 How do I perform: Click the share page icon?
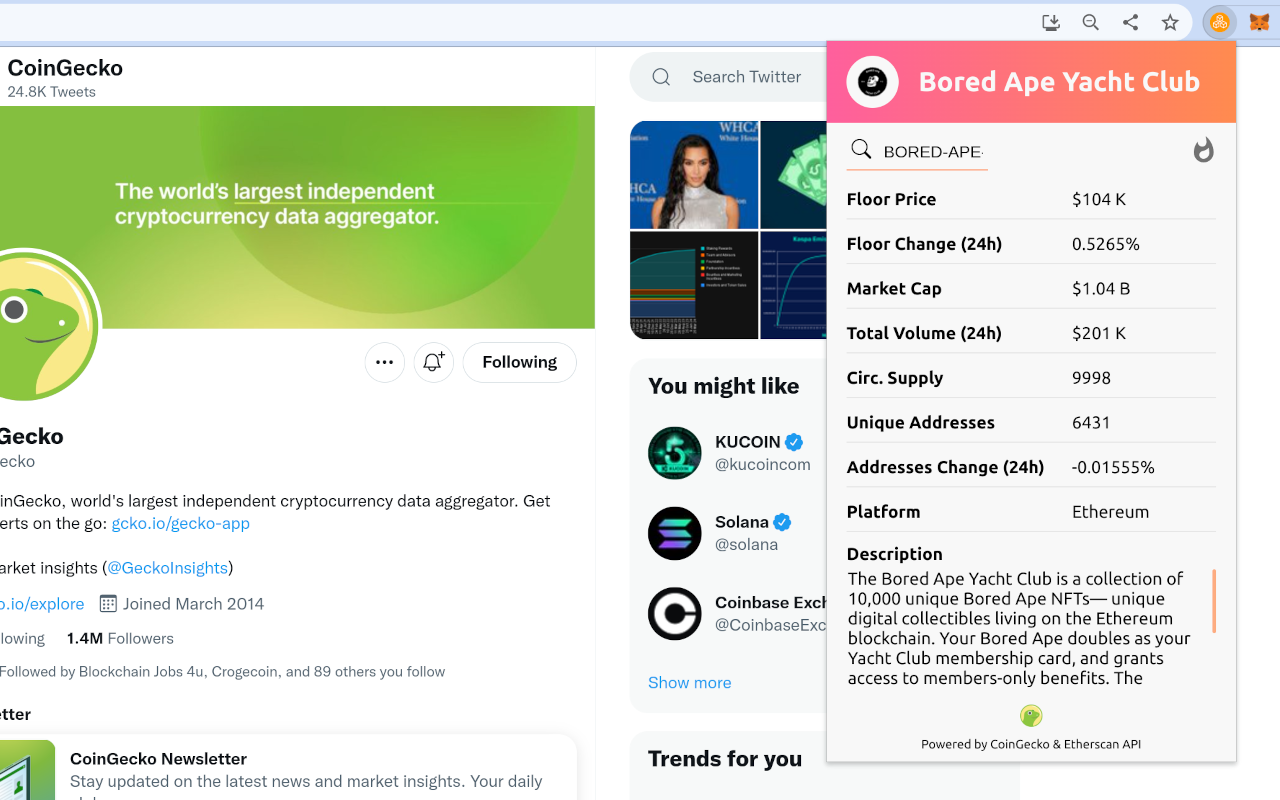tap(1130, 22)
